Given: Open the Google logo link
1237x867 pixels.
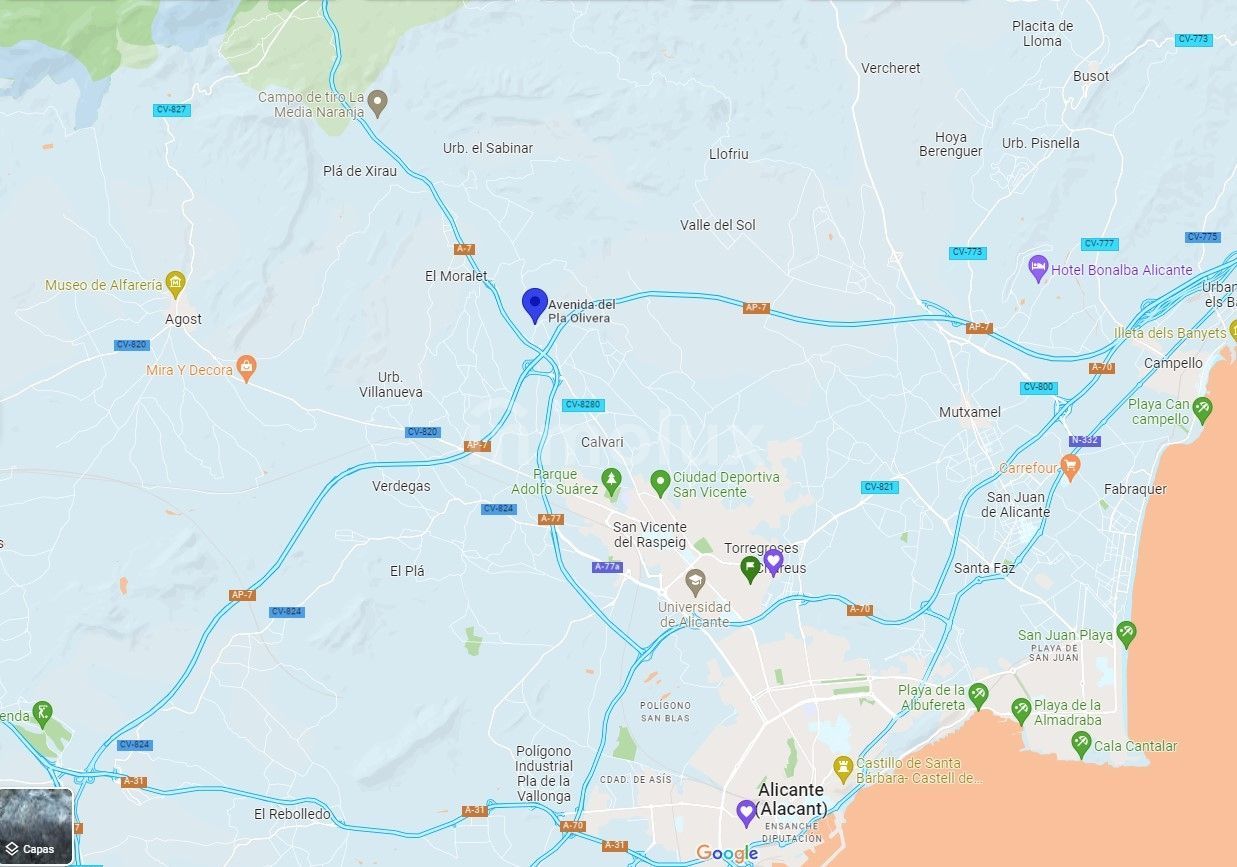Looking at the screenshot, I should coord(727,853).
